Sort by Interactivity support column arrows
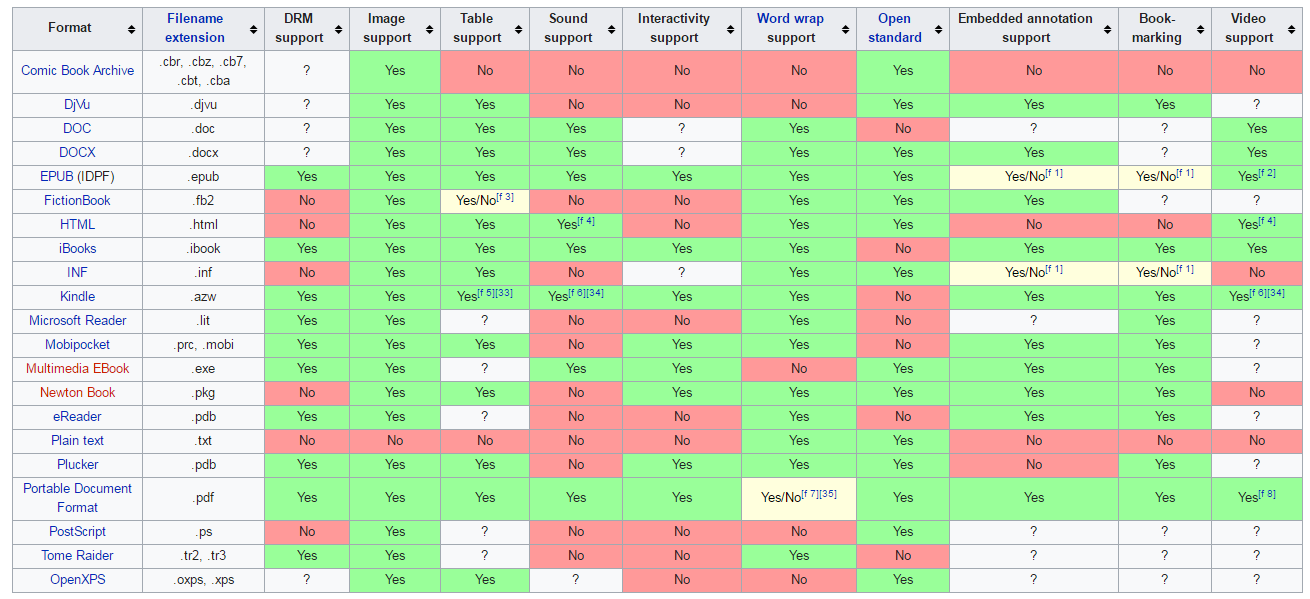Viewport: 1310px width, 599px height. (731, 29)
